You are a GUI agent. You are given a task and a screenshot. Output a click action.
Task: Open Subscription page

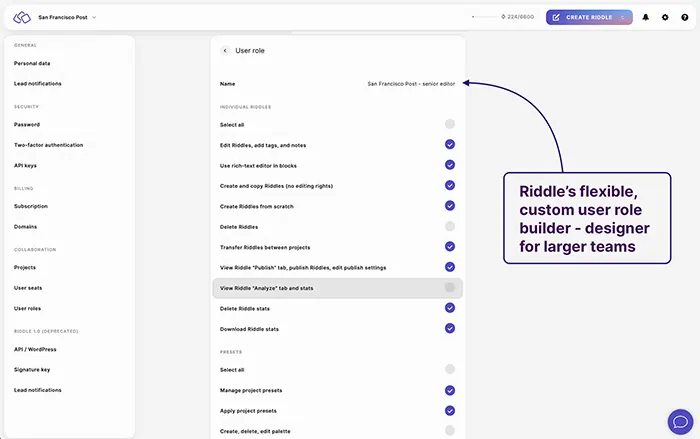pyautogui.click(x=31, y=206)
